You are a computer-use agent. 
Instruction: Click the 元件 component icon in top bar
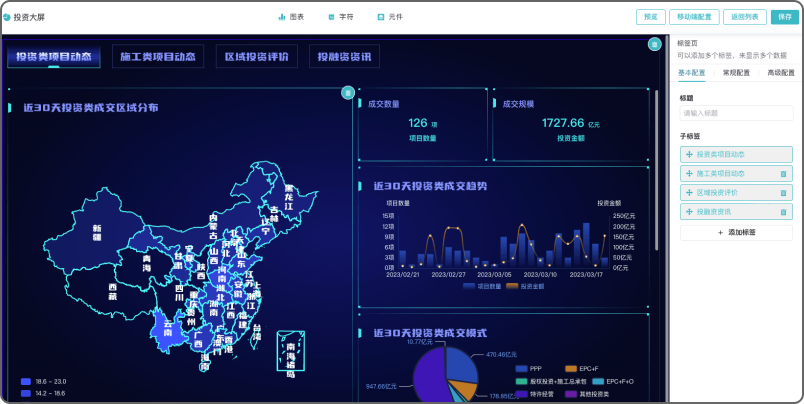tap(380, 17)
